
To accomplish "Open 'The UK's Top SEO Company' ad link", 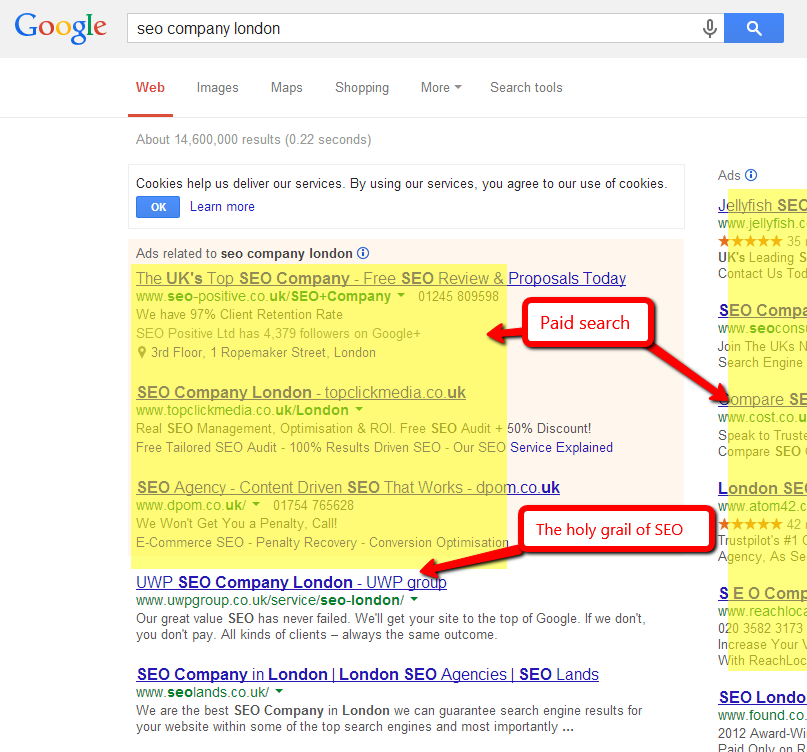I will (x=381, y=278).
